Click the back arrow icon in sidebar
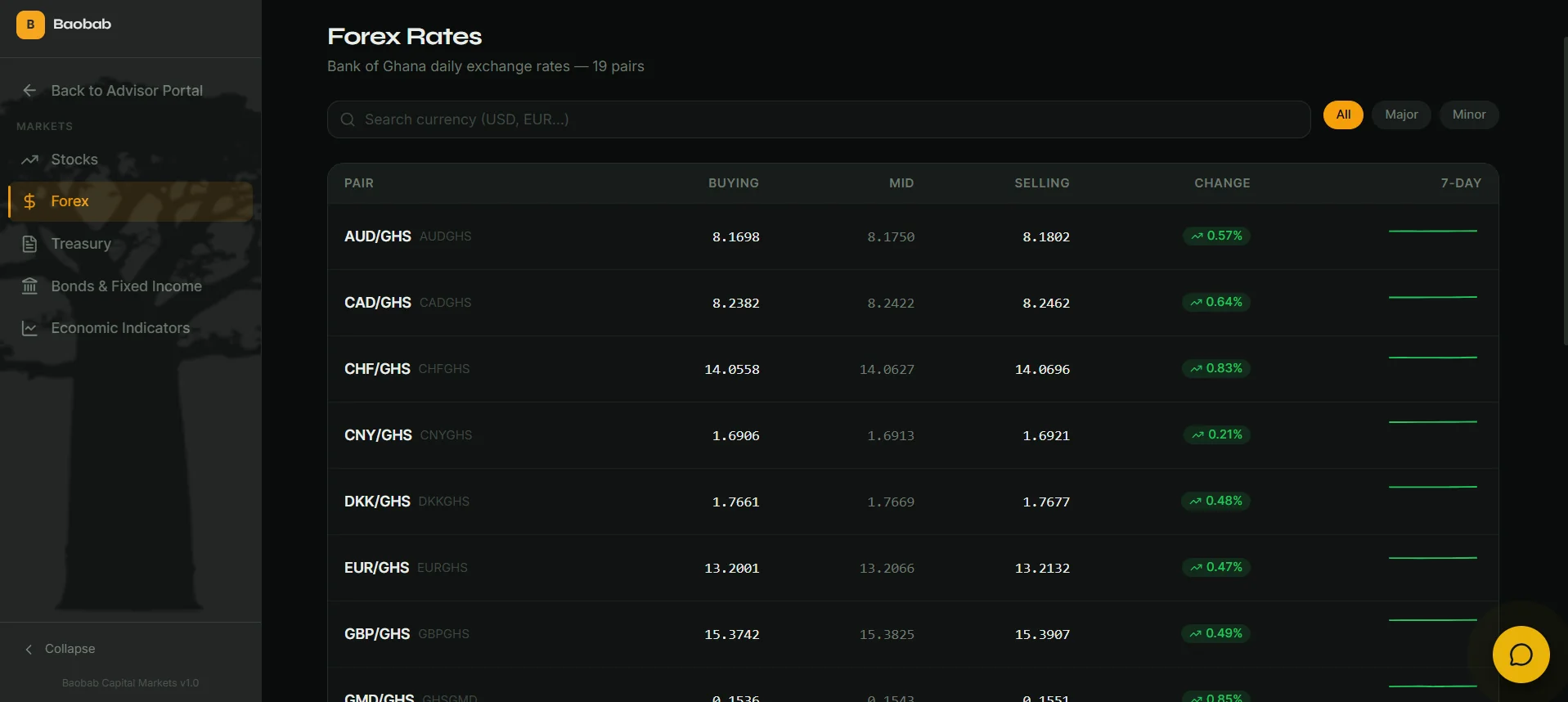Viewport: 1568px width, 702px height. pyautogui.click(x=29, y=91)
